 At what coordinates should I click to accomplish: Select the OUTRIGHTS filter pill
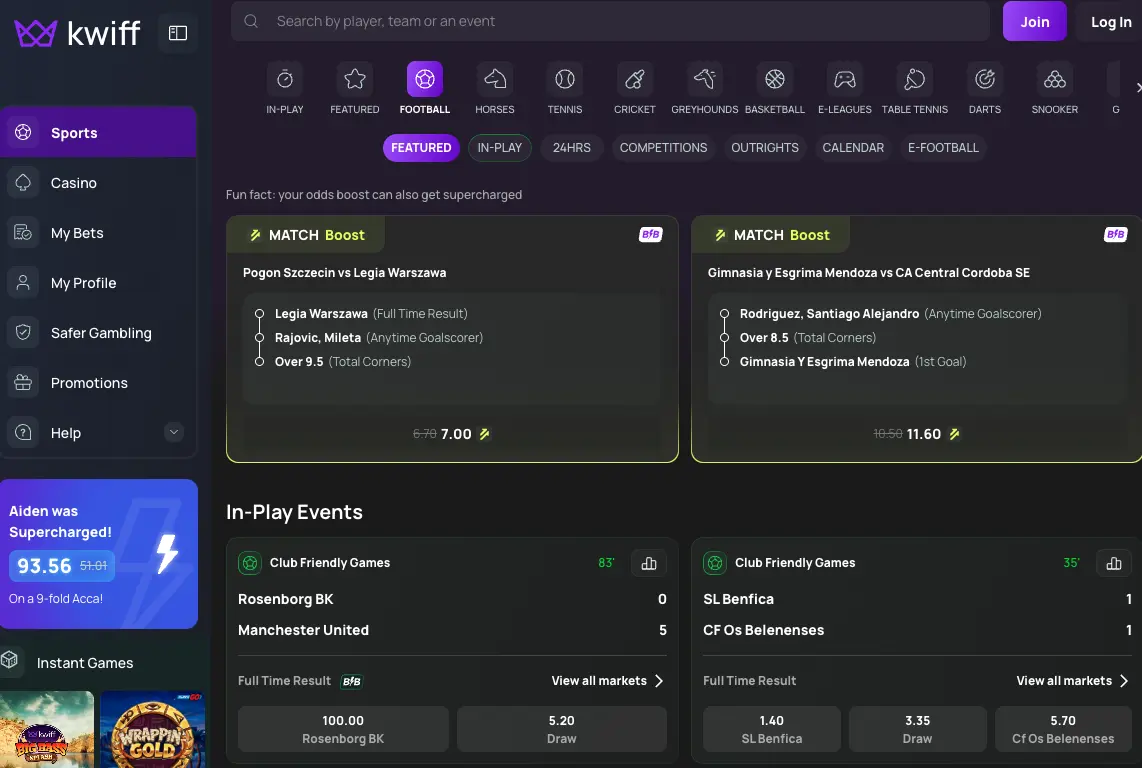click(765, 148)
